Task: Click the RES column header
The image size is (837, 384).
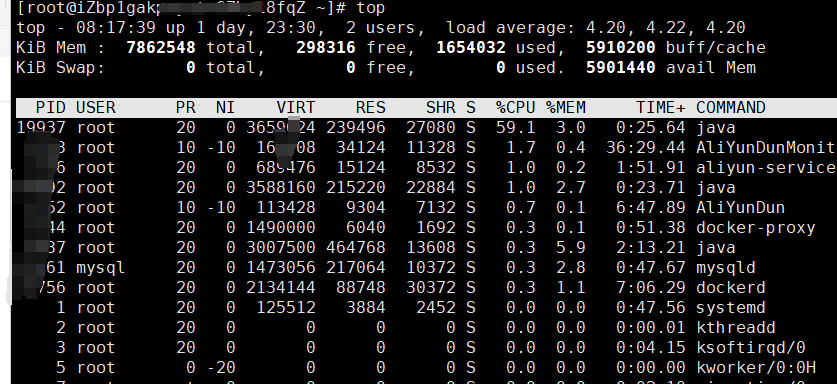Action: [x=370, y=108]
